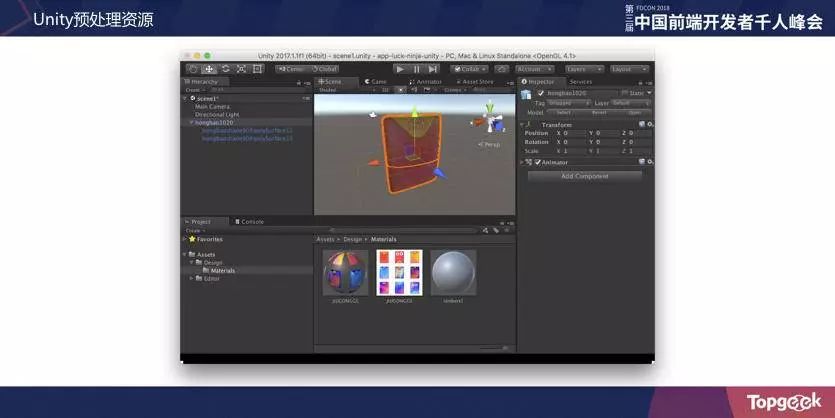Screen dimensions: 835x418
Task: Open the Hierarchy Create dropdown
Action: [194, 90]
